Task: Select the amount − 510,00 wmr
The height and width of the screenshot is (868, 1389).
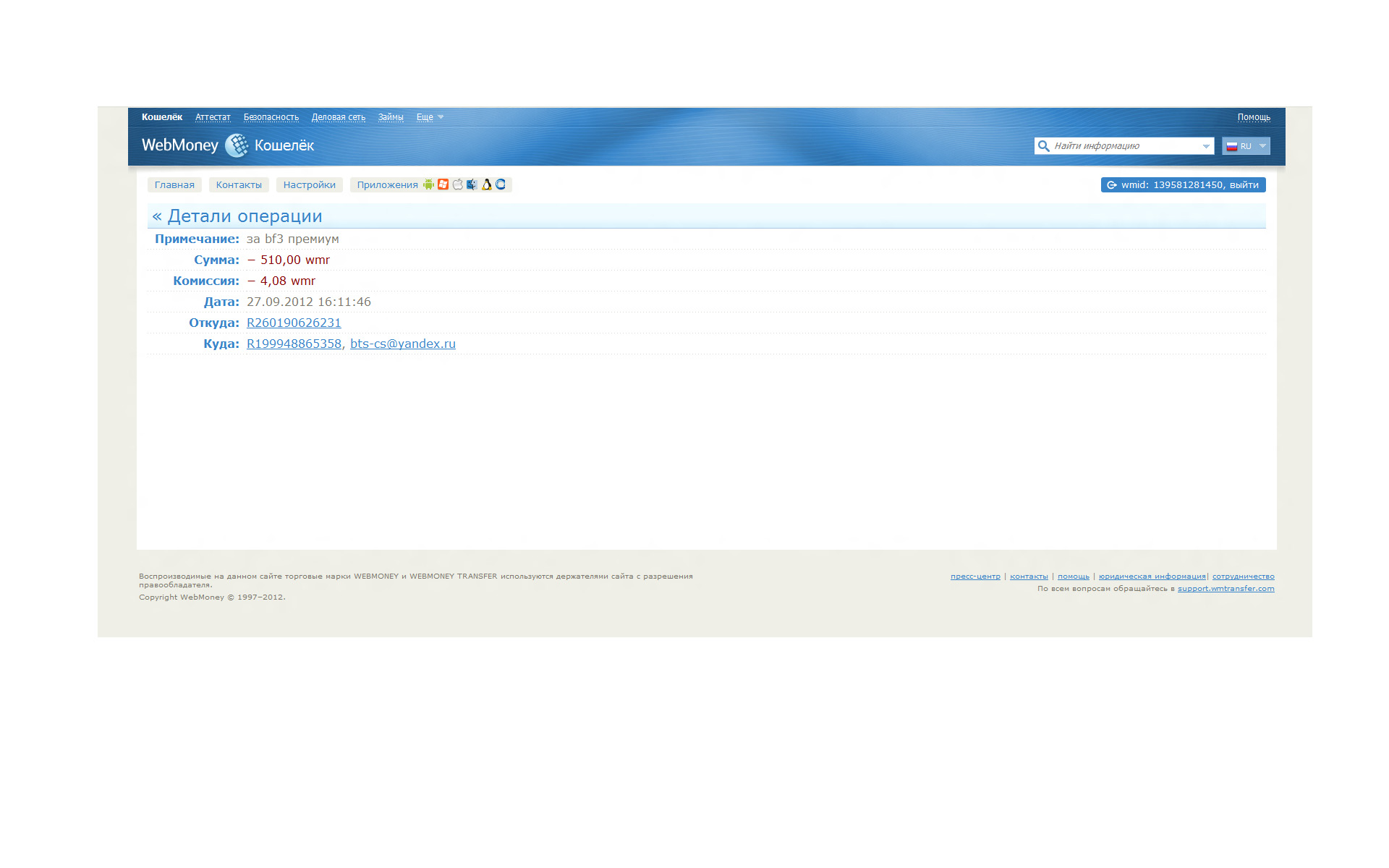Action: click(289, 260)
